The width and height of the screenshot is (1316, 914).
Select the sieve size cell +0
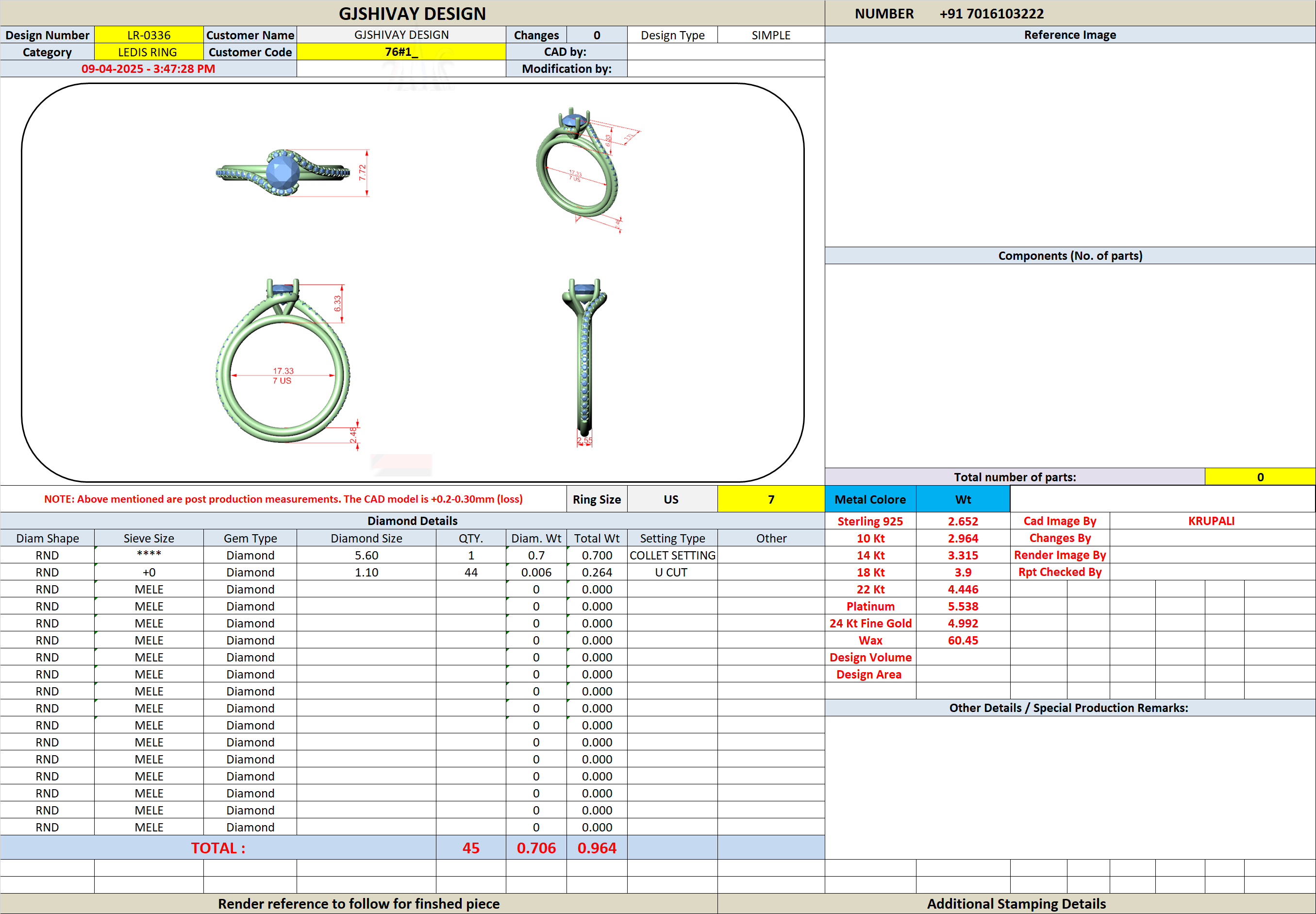click(149, 572)
